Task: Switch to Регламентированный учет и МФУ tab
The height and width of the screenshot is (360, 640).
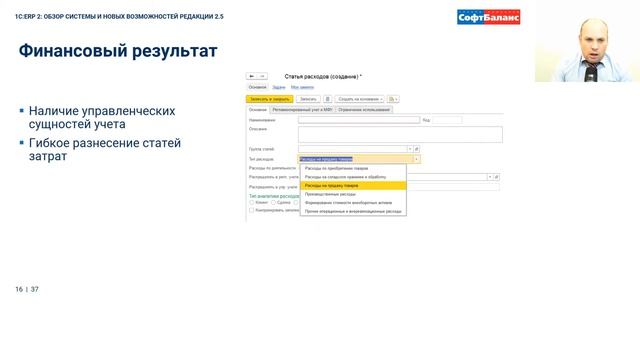Action: [302, 110]
